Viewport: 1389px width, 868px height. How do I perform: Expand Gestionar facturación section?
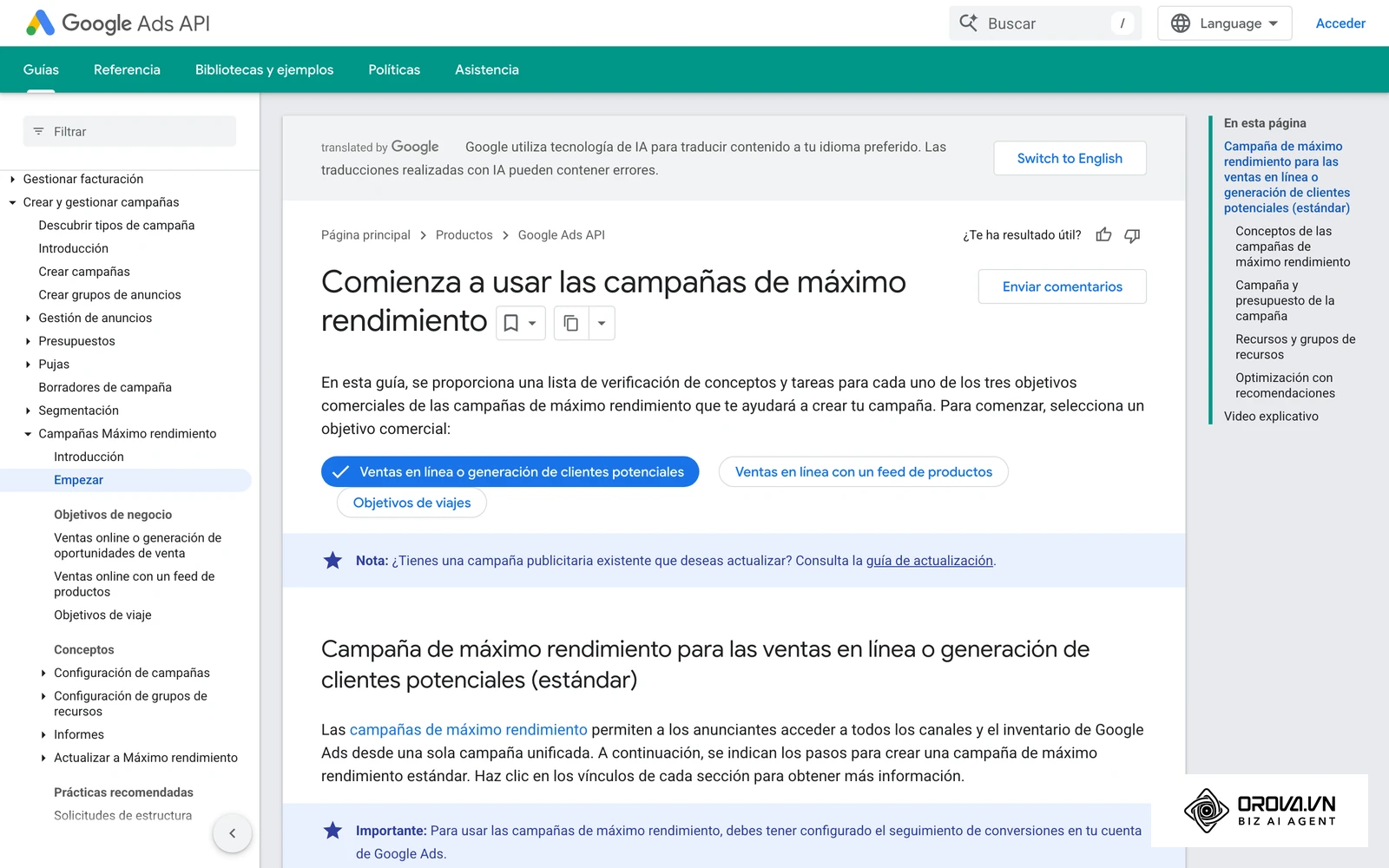(x=12, y=179)
